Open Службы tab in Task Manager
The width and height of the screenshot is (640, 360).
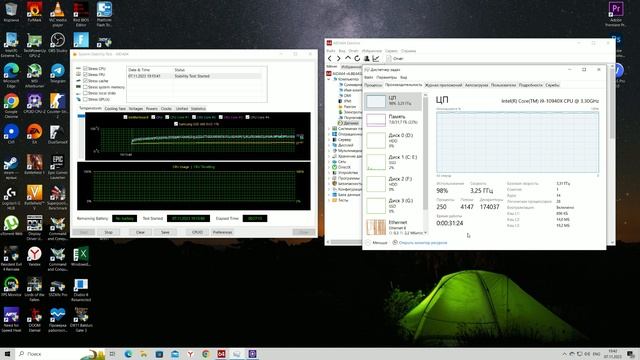click(x=552, y=85)
